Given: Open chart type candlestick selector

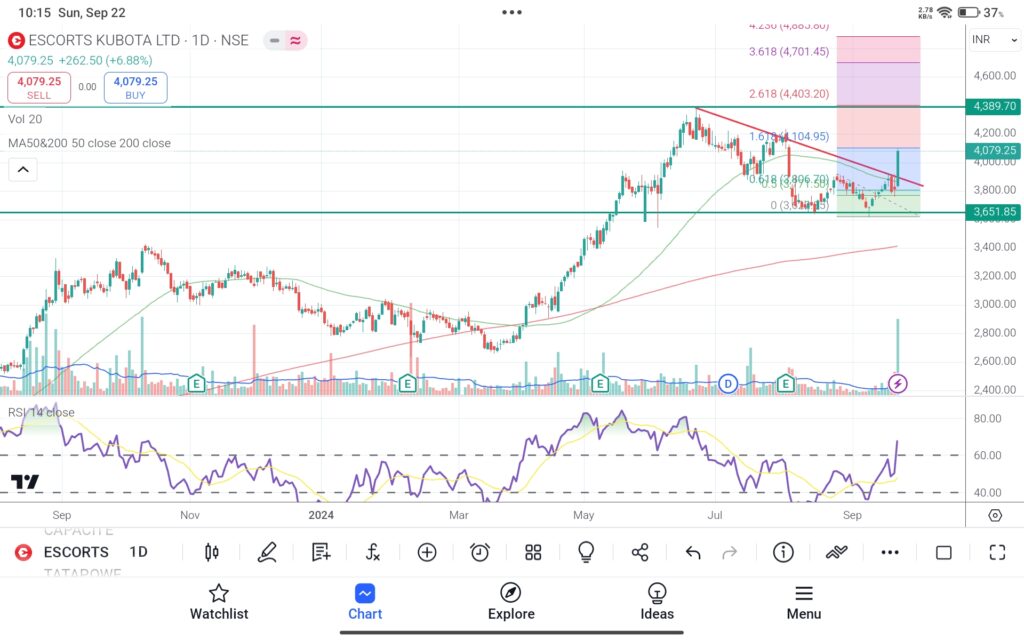Looking at the screenshot, I should point(212,552).
